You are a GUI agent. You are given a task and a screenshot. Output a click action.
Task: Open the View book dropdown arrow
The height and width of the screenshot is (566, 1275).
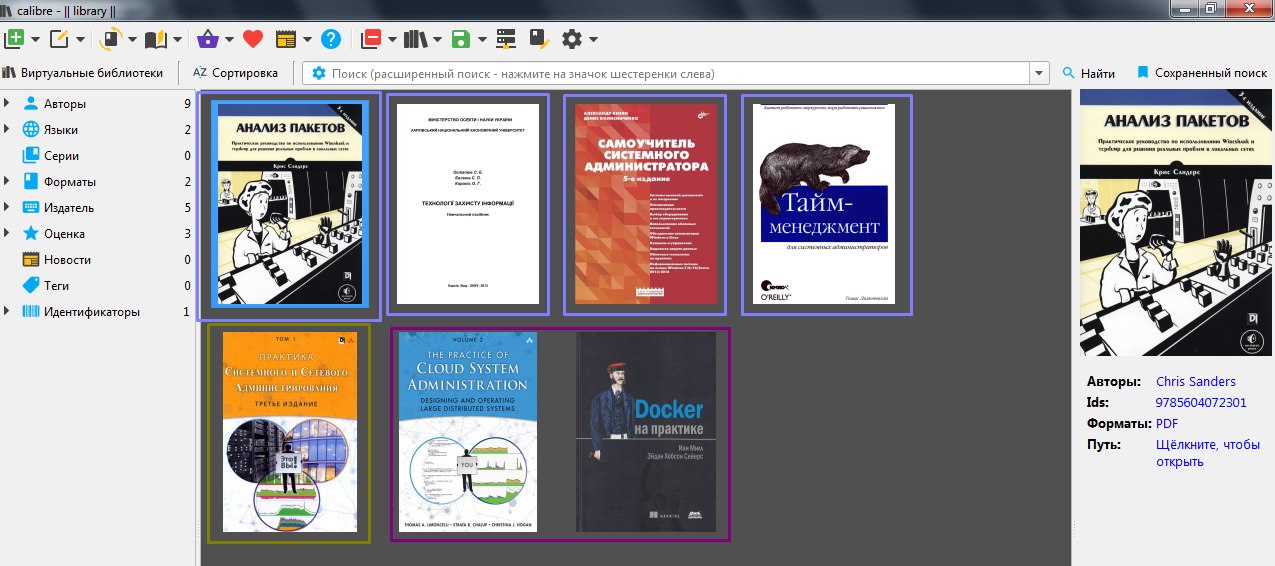[178, 40]
